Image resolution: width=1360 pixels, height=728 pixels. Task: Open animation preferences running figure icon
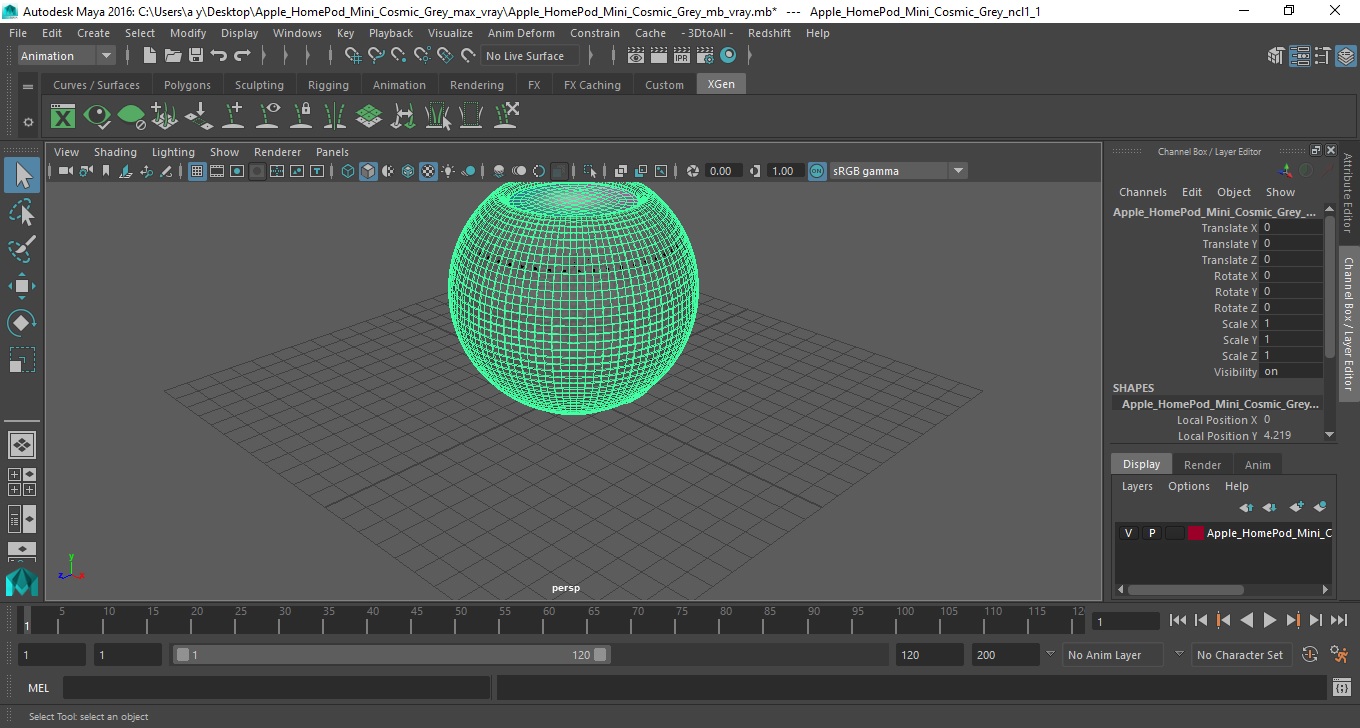[1340, 655]
